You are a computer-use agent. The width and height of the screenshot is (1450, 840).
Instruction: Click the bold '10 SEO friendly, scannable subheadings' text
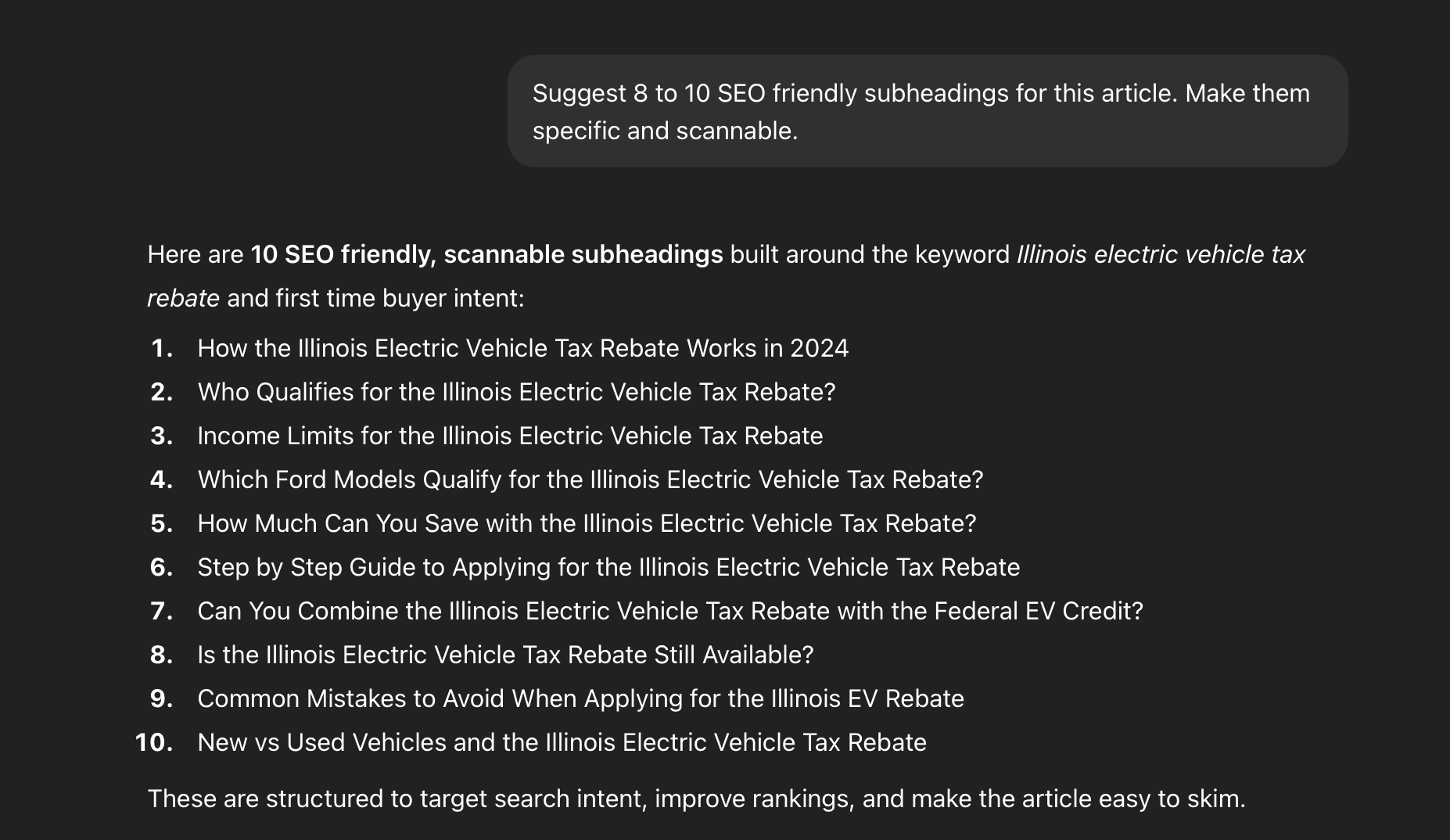click(486, 254)
